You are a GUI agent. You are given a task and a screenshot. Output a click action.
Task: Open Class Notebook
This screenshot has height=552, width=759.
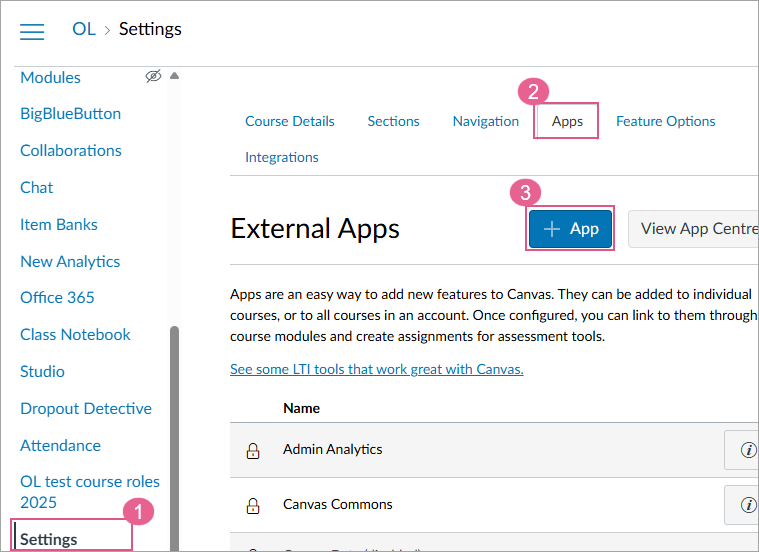point(75,335)
